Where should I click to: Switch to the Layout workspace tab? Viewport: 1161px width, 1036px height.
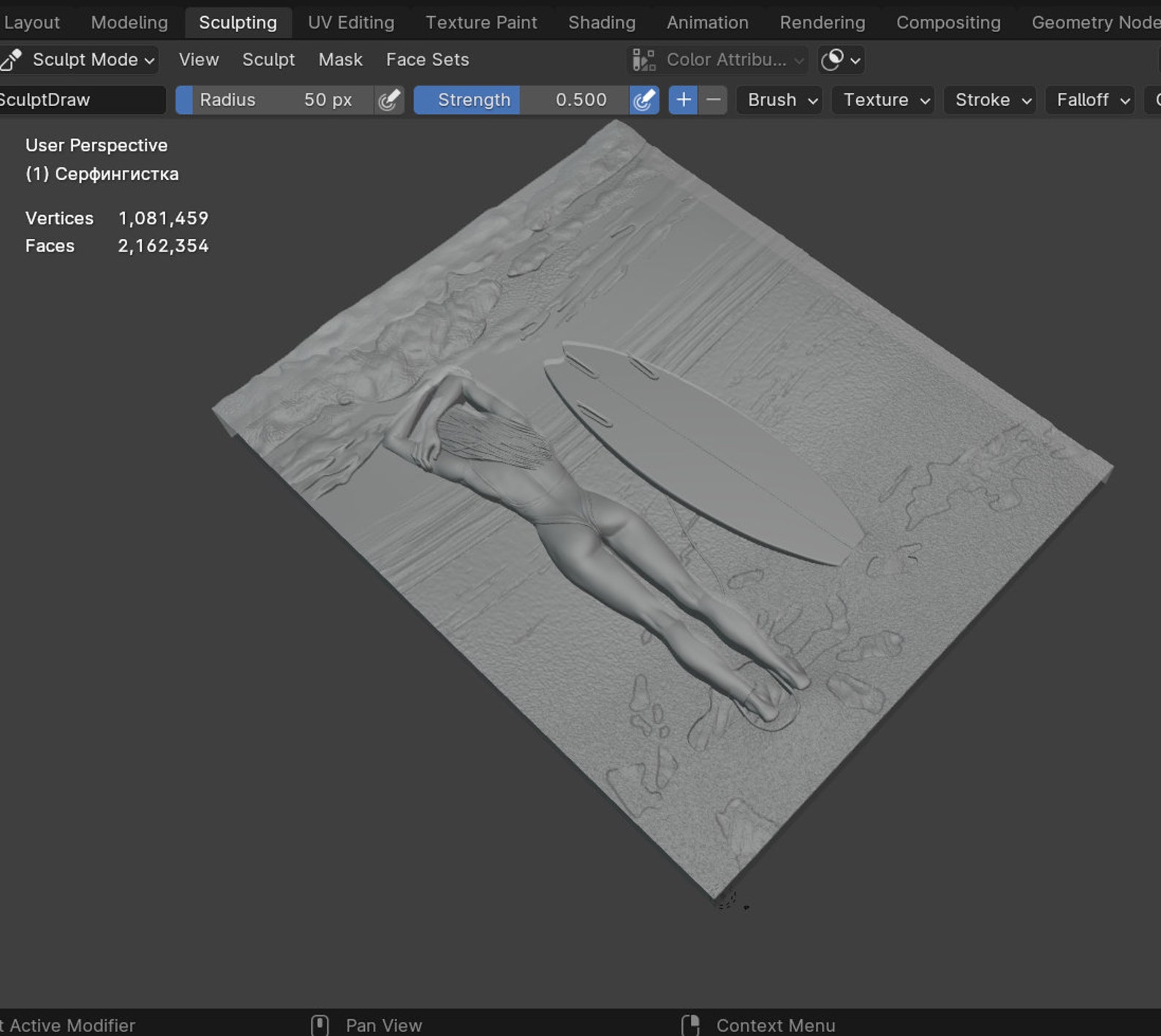pyautogui.click(x=31, y=23)
